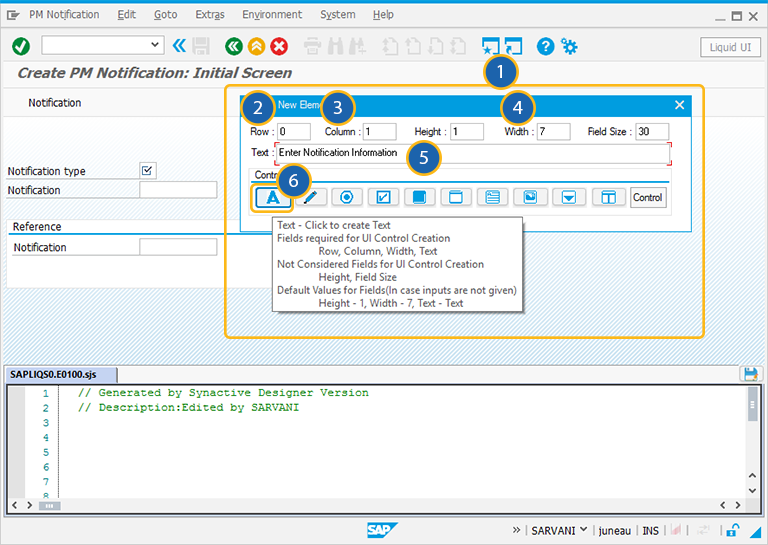Click the Last Page icon

[x=458, y=47]
